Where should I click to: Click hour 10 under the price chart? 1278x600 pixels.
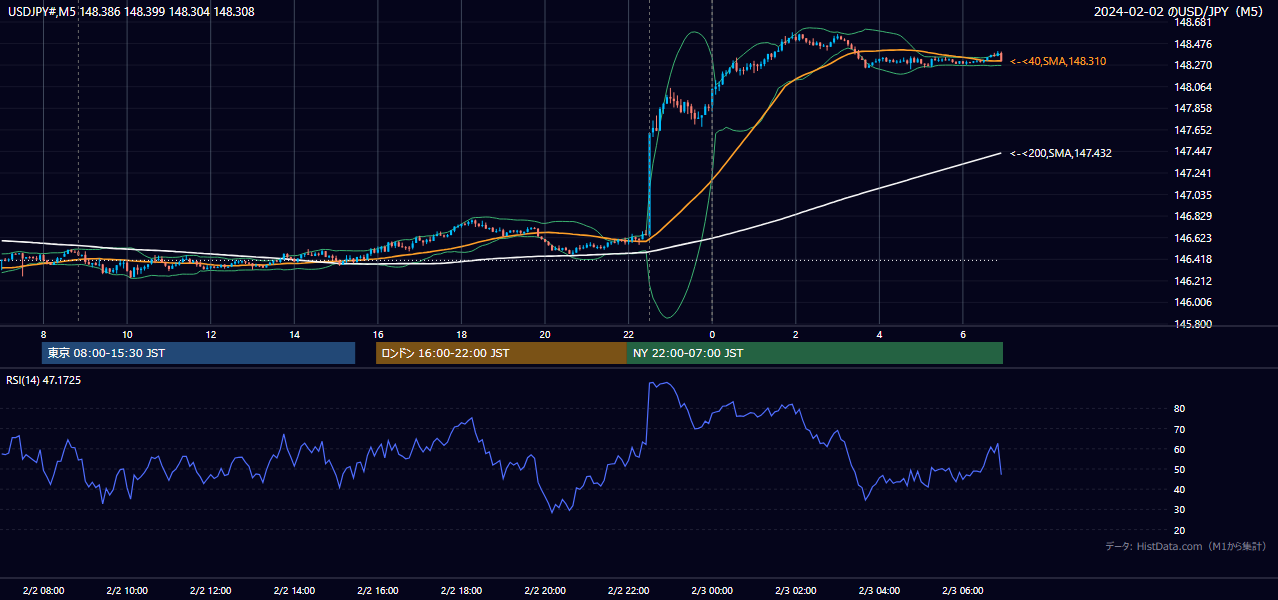[x=127, y=334]
